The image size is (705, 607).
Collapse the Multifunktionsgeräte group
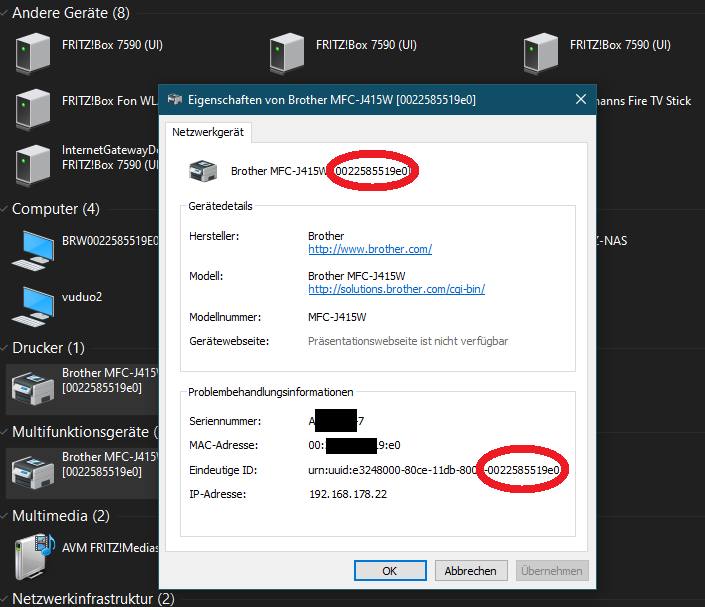click(x=4, y=432)
